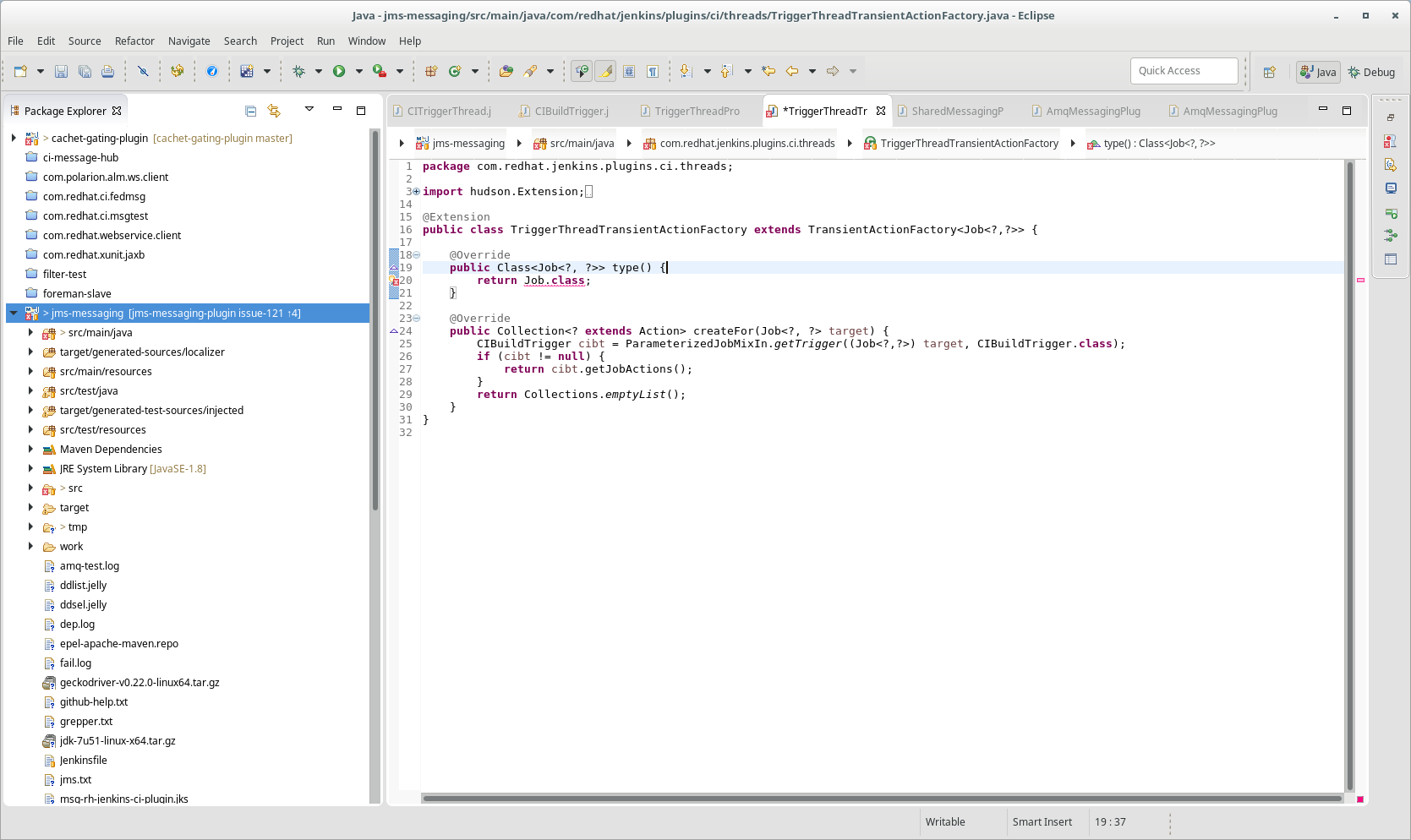Click the Package Explorer vertical scrollbar

click(x=375, y=321)
